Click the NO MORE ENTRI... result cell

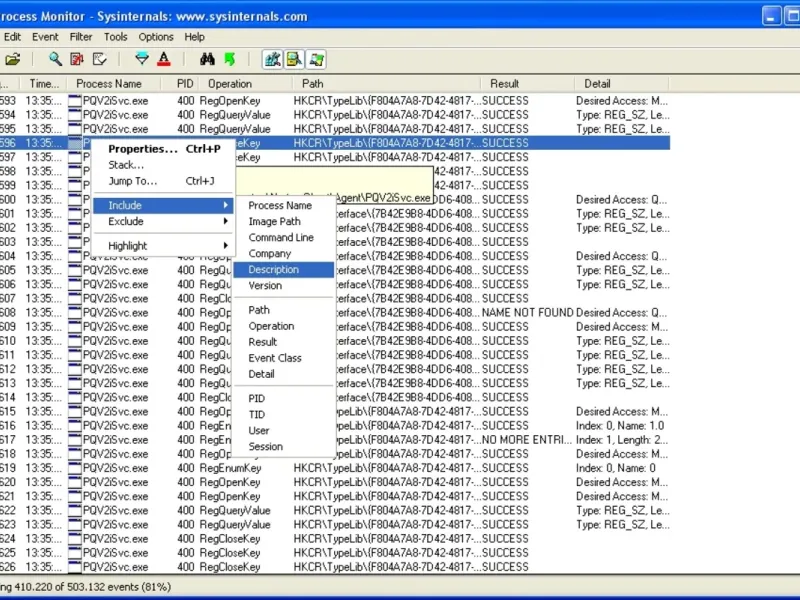527,440
